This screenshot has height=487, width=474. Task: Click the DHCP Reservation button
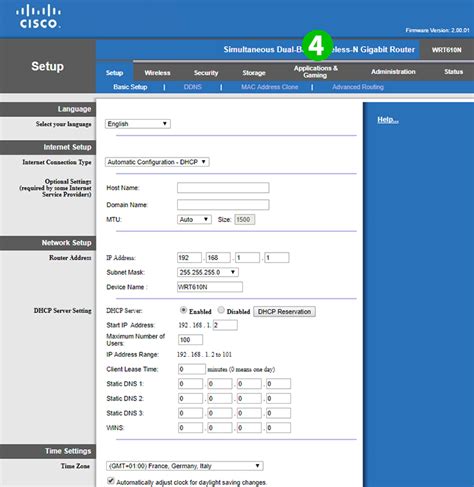click(284, 312)
